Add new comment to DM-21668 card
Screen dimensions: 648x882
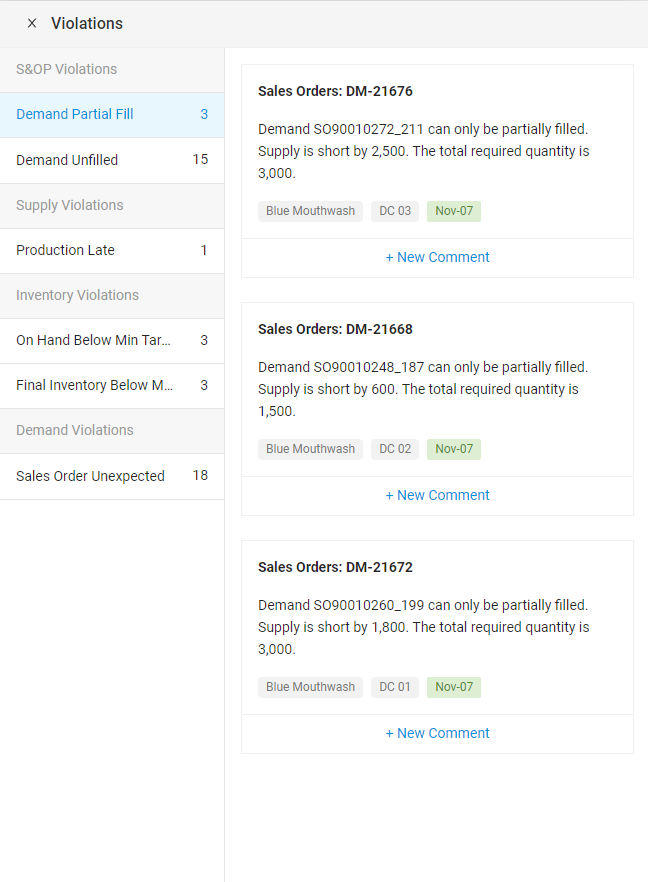point(437,495)
